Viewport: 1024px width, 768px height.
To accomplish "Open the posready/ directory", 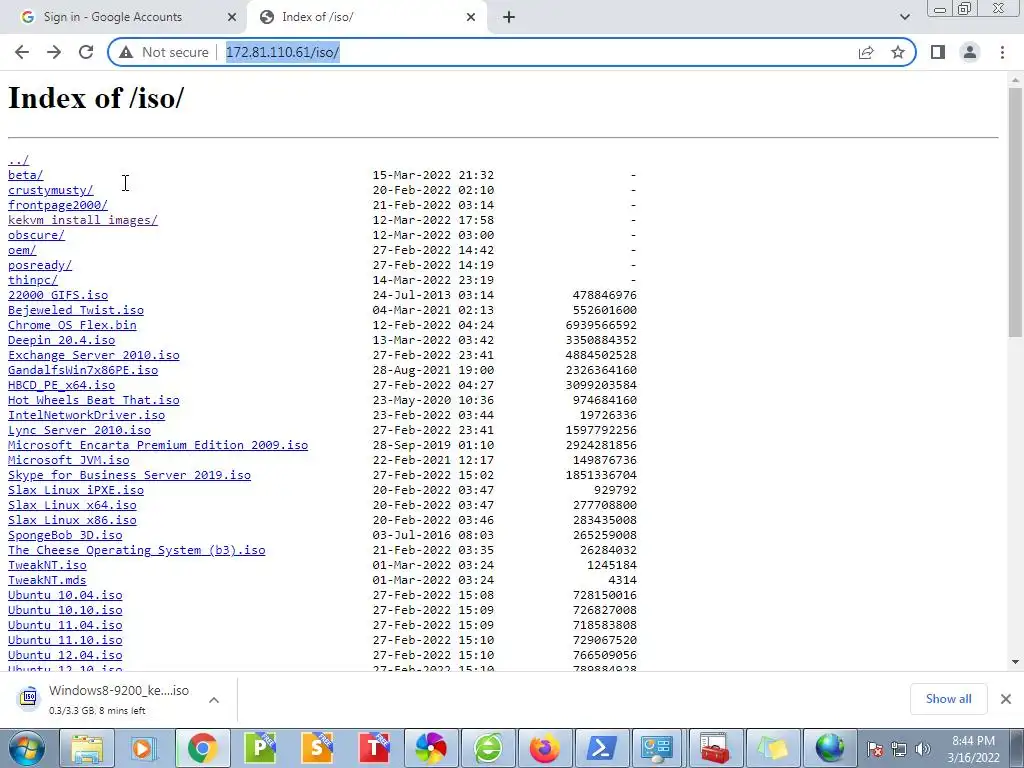I will [x=40, y=265].
